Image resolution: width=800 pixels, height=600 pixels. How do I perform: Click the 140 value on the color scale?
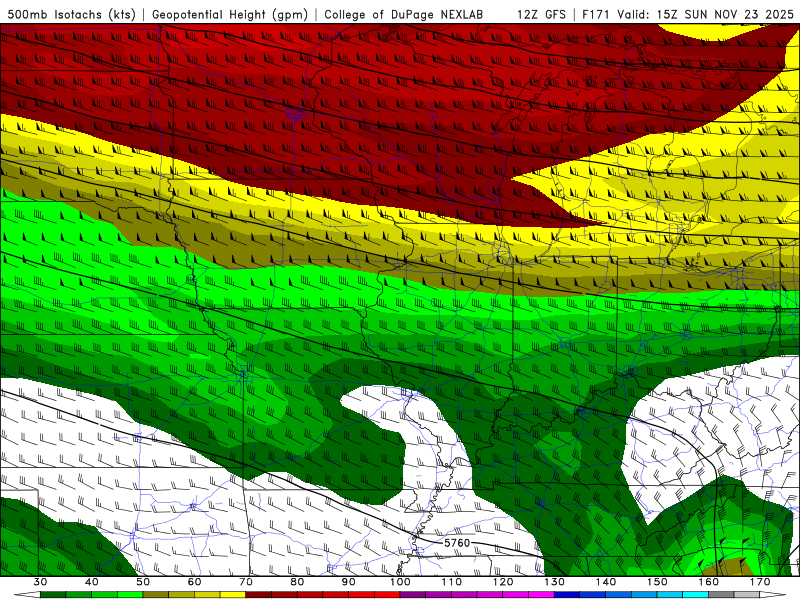[606, 582]
